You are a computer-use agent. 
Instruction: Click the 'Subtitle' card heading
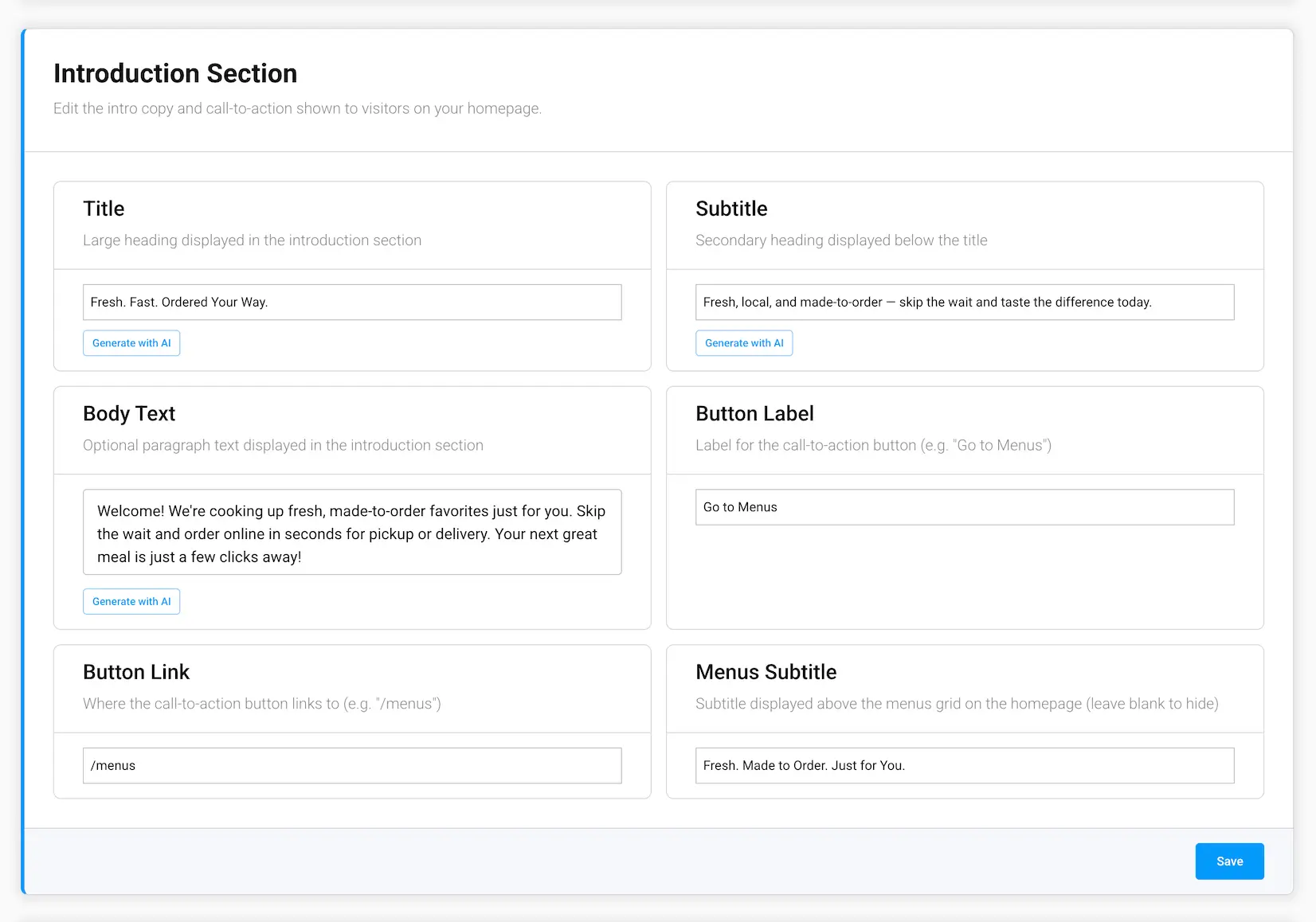tap(731, 209)
